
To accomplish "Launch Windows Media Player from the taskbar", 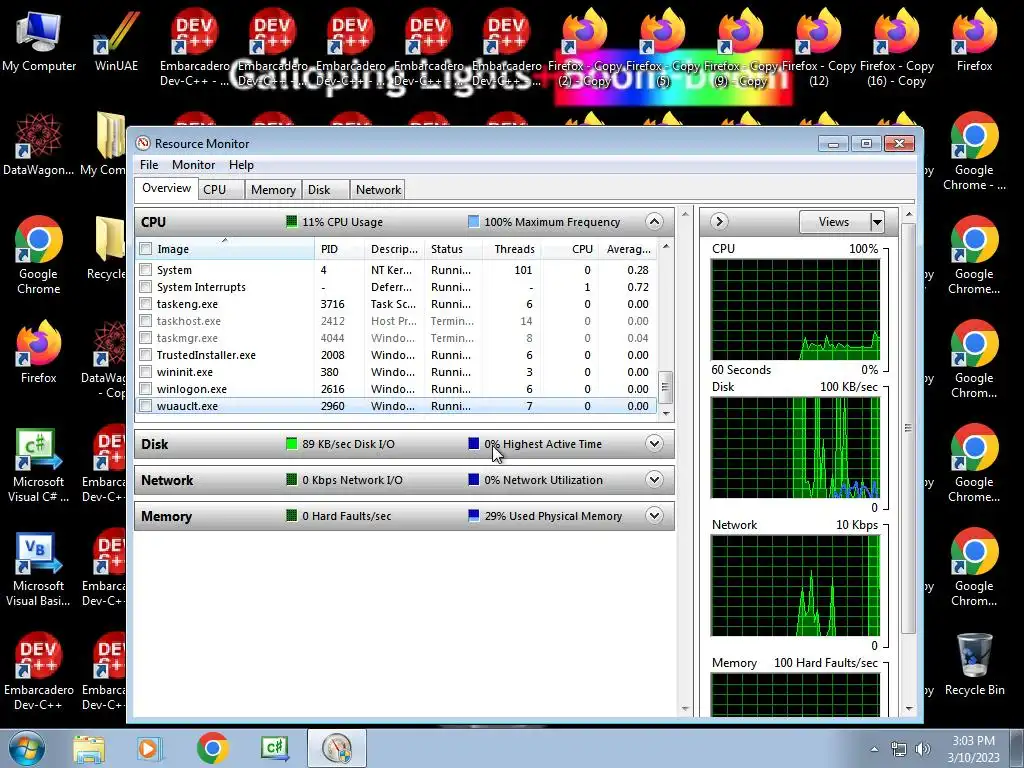I will 149,748.
